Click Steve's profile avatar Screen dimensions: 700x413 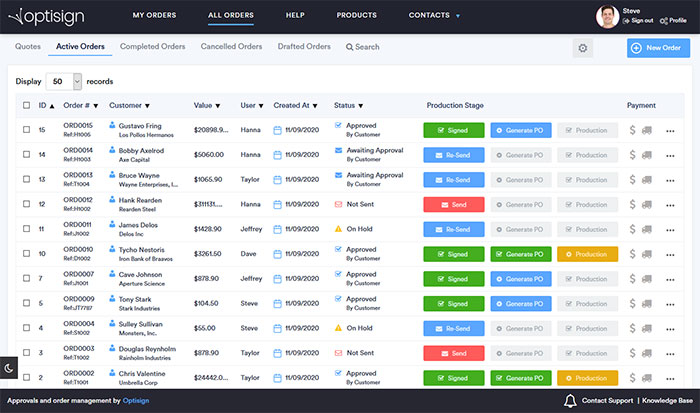(x=607, y=17)
